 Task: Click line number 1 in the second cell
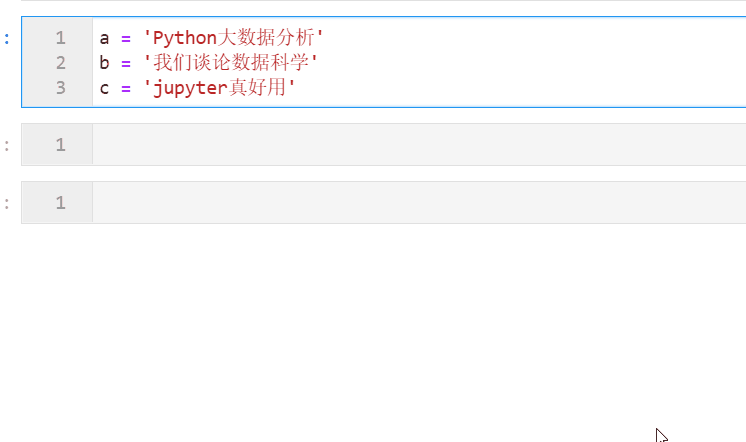coord(60,145)
